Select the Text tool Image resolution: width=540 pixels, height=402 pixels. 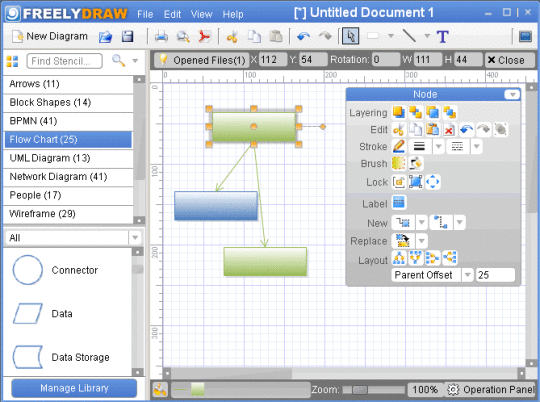(x=443, y=37)
